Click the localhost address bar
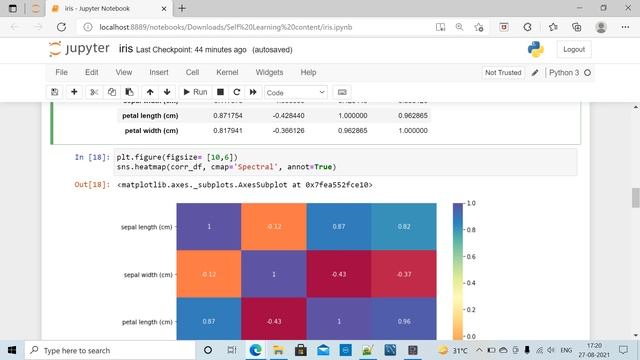Image resolution: width=640 pixels, height=360 pixels. click(x=225, y=27)
